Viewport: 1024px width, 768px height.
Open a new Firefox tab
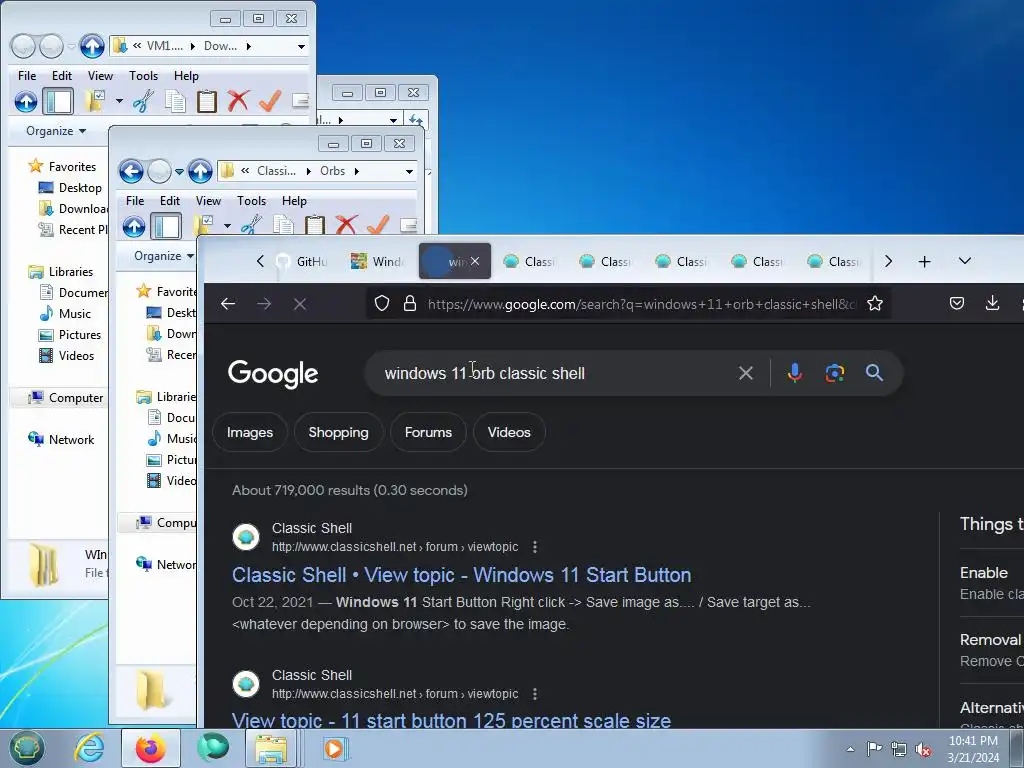pyautogui.click(x=924, y=262)
